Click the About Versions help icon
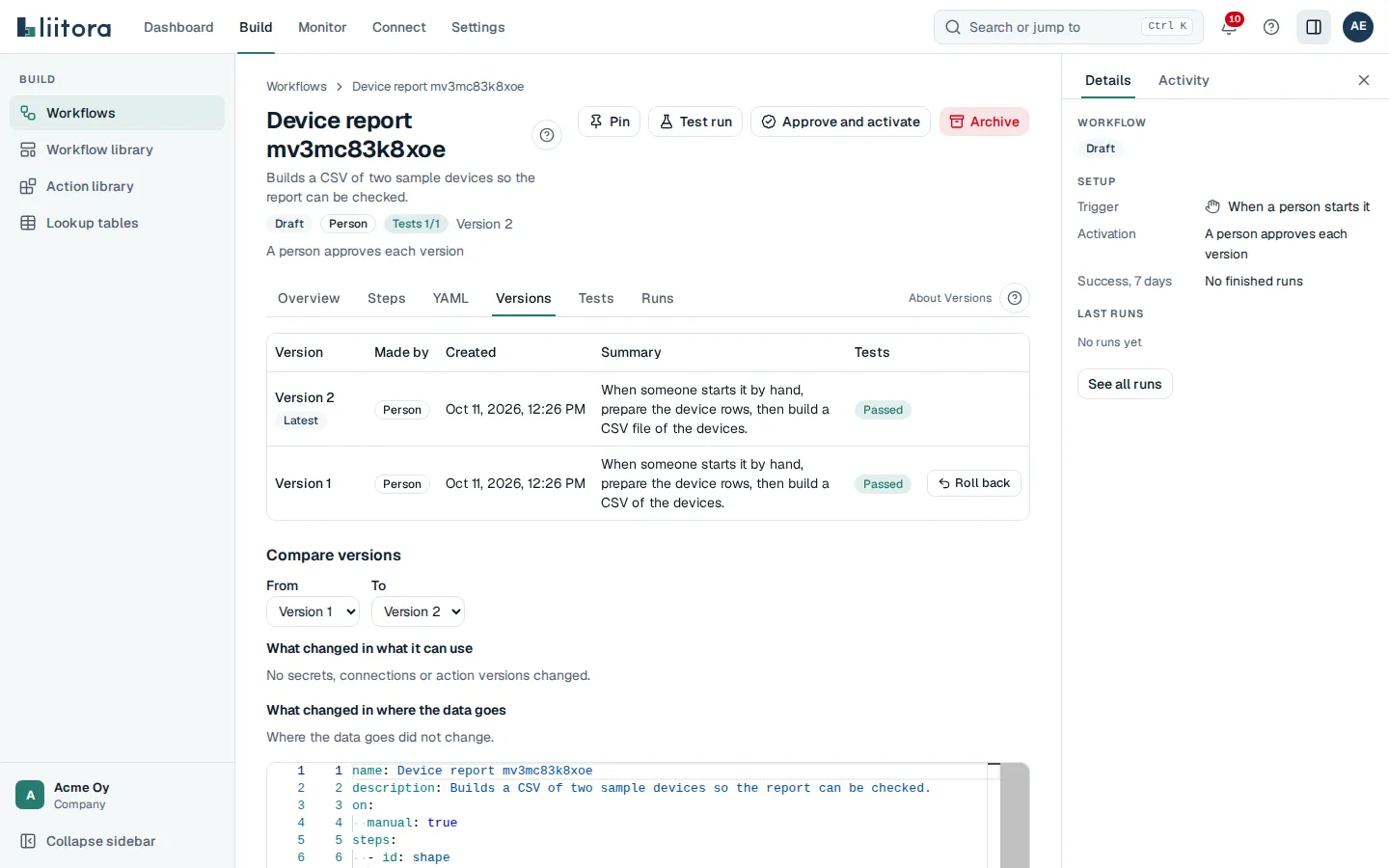Viewport: 1389px width, 868px height. pos(1015,298)
